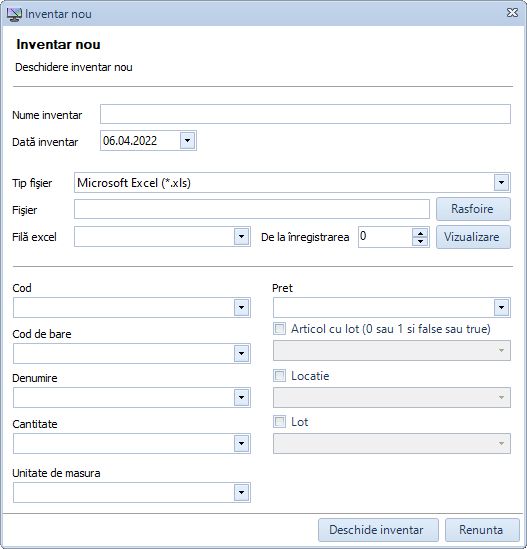Viewport: 527px width, 549px height.
Task: Expand the Cod column dropdown
Action: (242, 307)
